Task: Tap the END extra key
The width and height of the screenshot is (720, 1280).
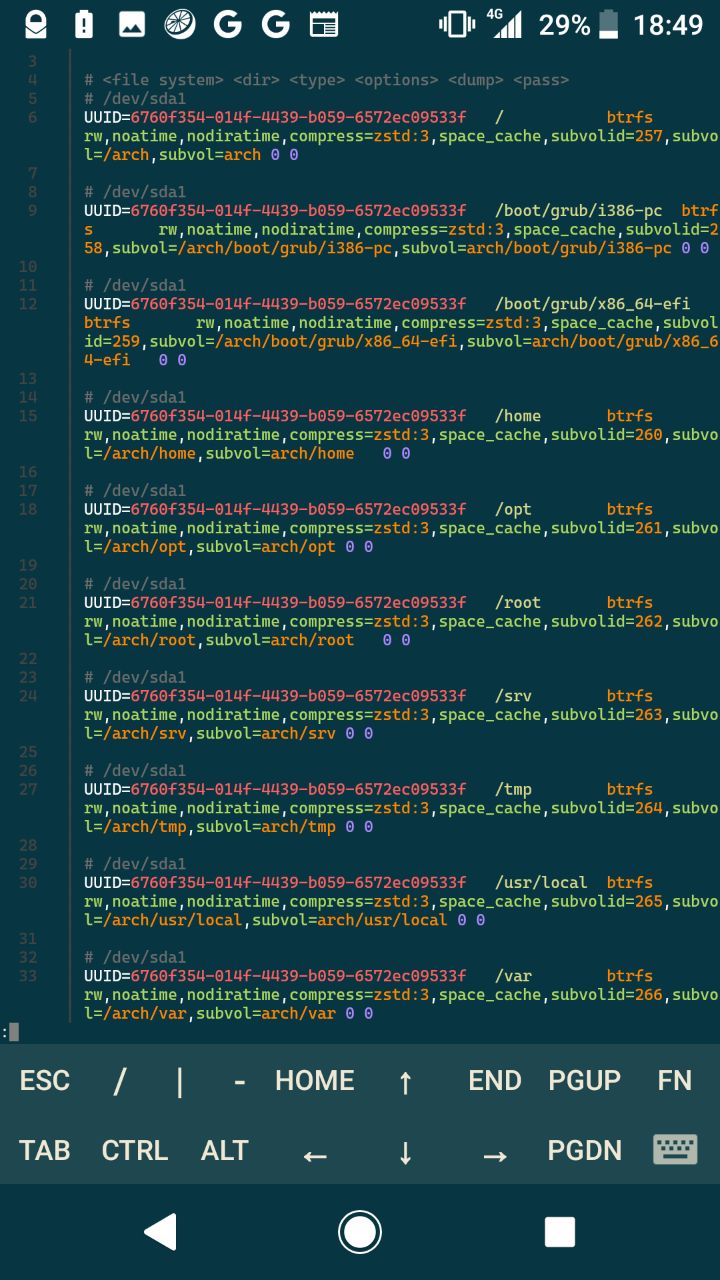Action: [495, 1080]
